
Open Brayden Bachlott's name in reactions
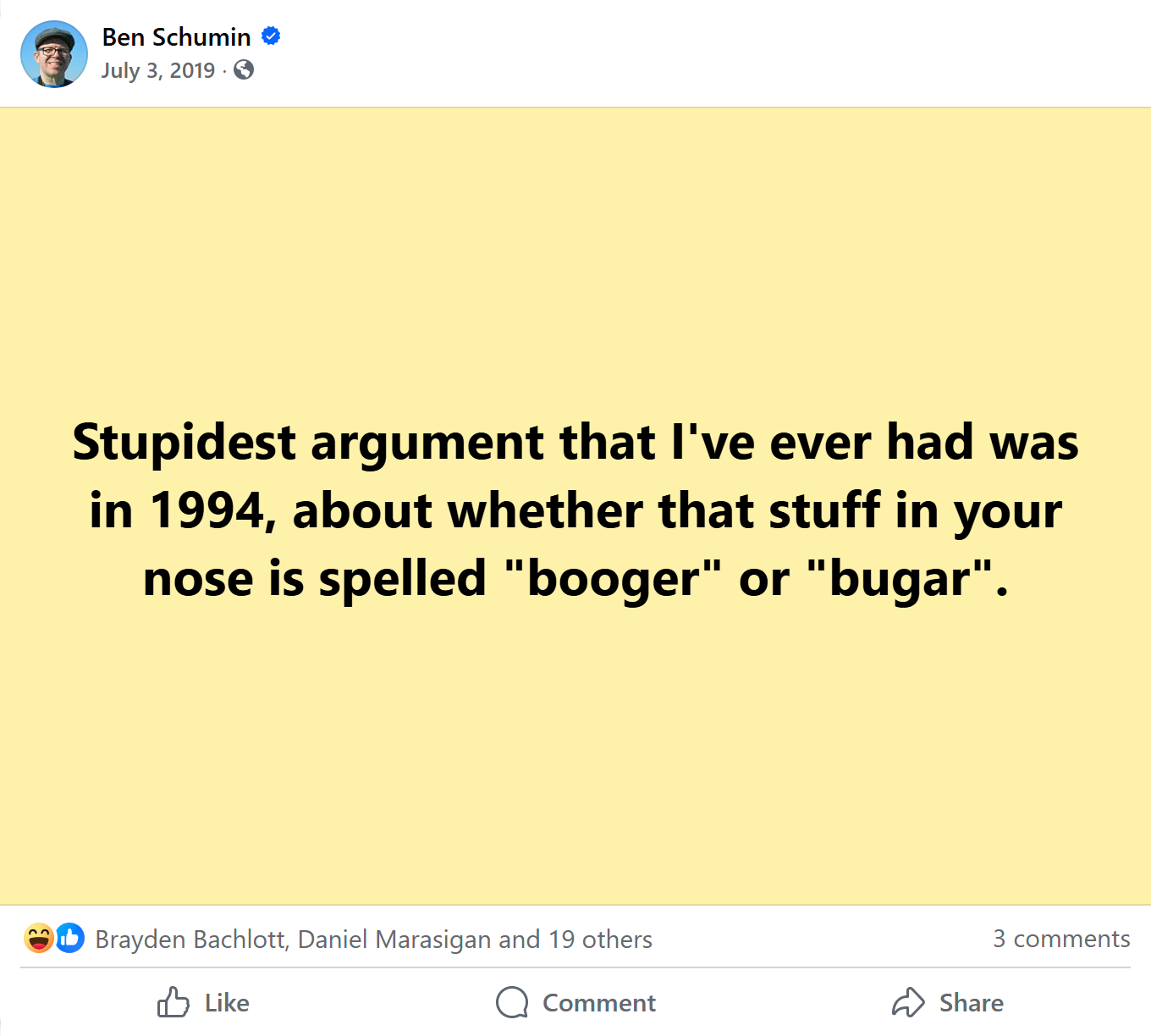tap(191, 940)
